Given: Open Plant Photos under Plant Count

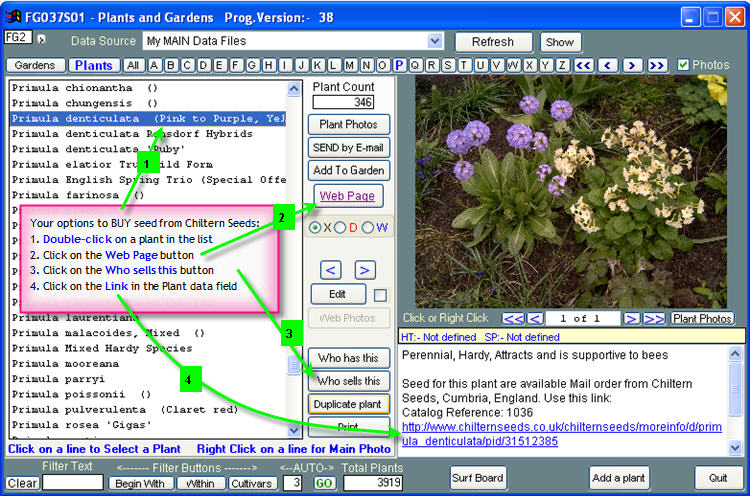Looking at the screenshot, I should point(349,124).
